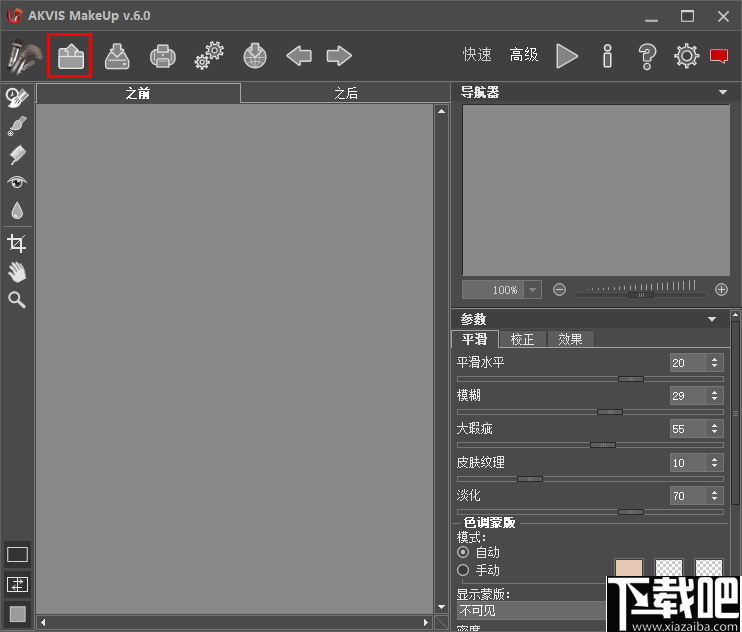Click the globe publish icon
This screenshot has height=632, width=742.
(x=255, y=56)
